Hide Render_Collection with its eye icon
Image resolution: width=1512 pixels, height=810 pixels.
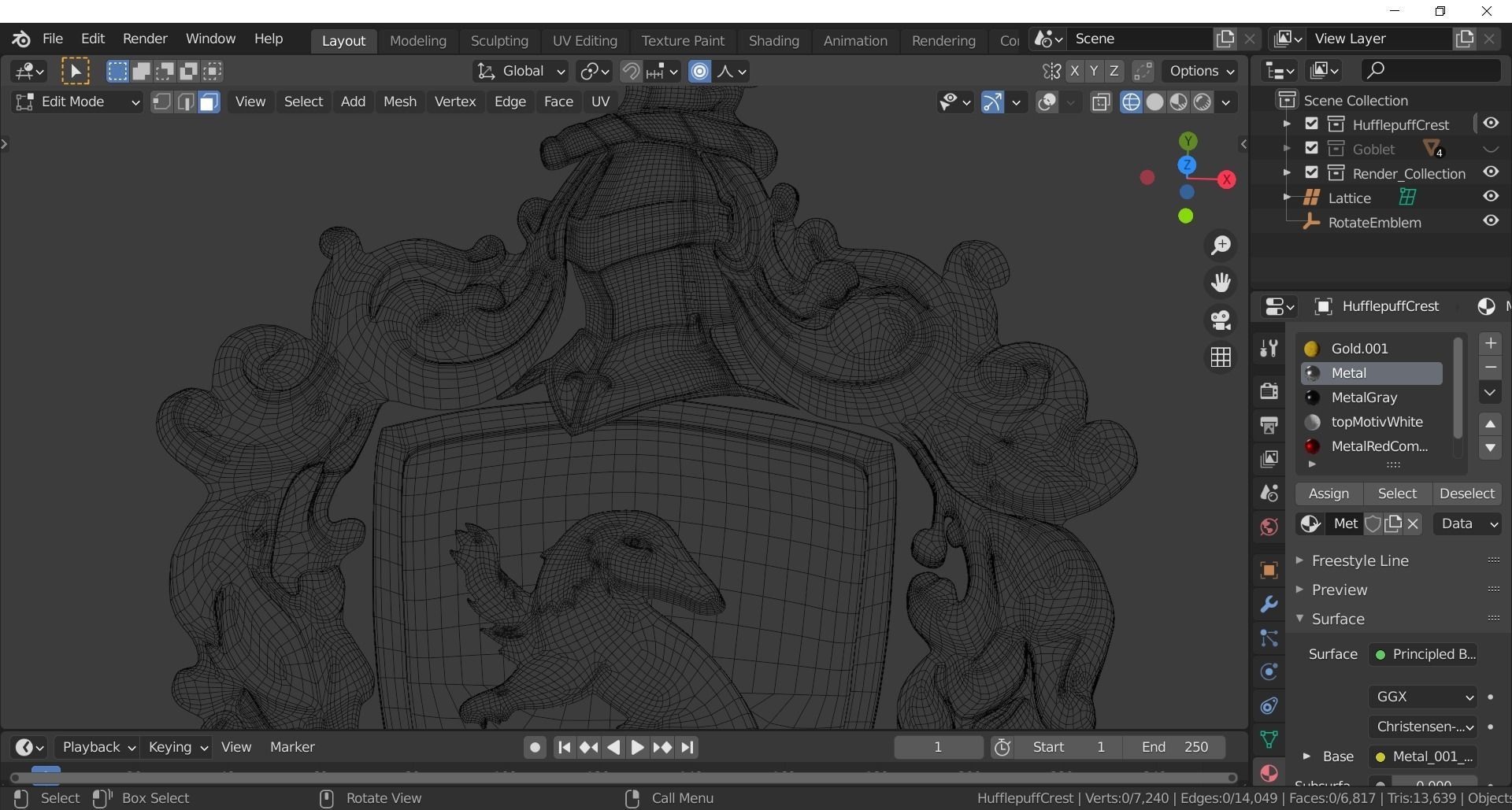[x=1491, y=172]
